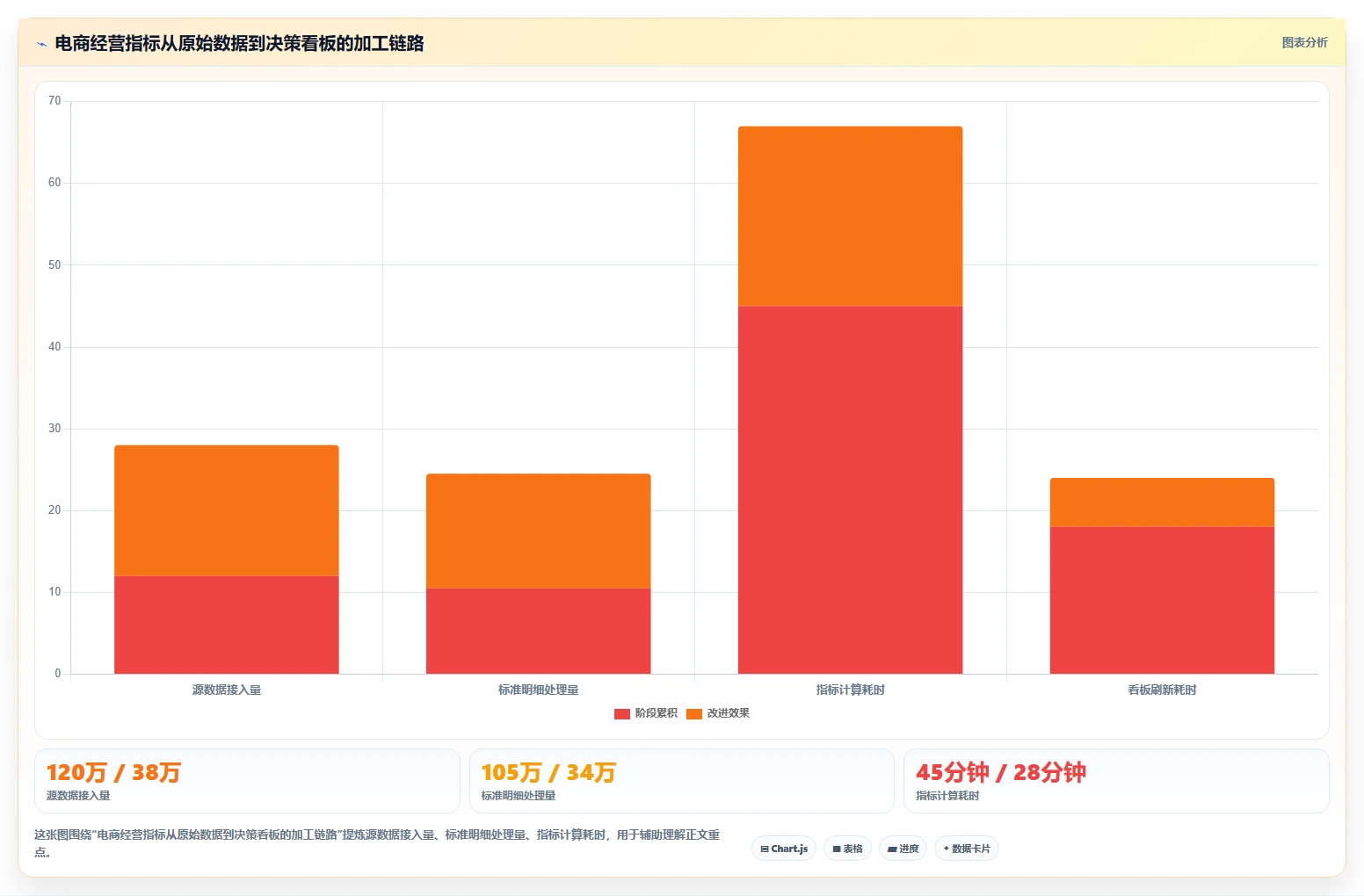This screenshot has height=896, width=1364.
Task: Click the description paragraph below the cards
Action: (x=378, y=843)
